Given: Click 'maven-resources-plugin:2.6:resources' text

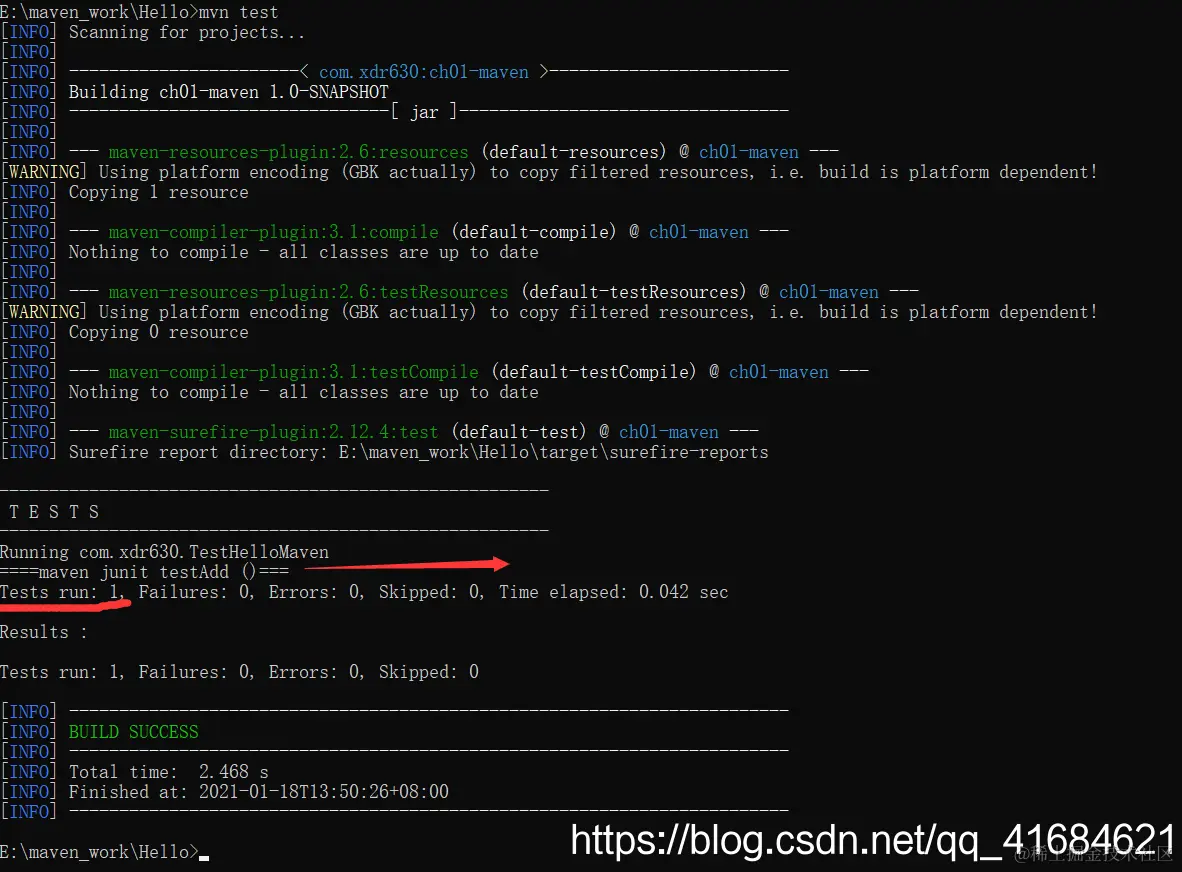Looking at the screenshot, I should tap(289, 152).
